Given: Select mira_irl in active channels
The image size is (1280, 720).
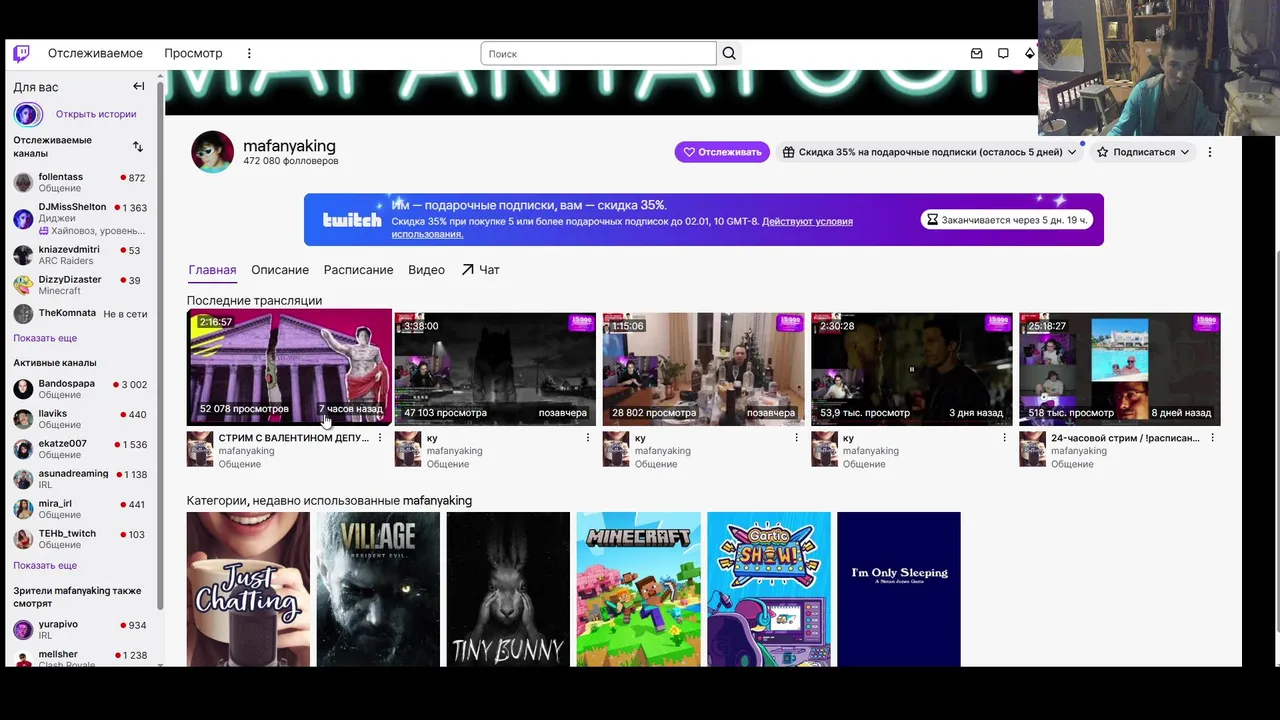Looking at the screenshot, I should pyautogui.click(x=80, y=509).
